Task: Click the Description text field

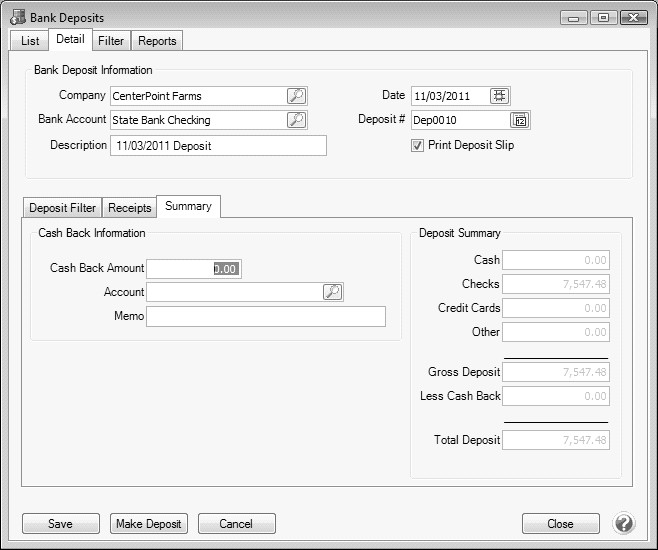Action: [218, 146]
